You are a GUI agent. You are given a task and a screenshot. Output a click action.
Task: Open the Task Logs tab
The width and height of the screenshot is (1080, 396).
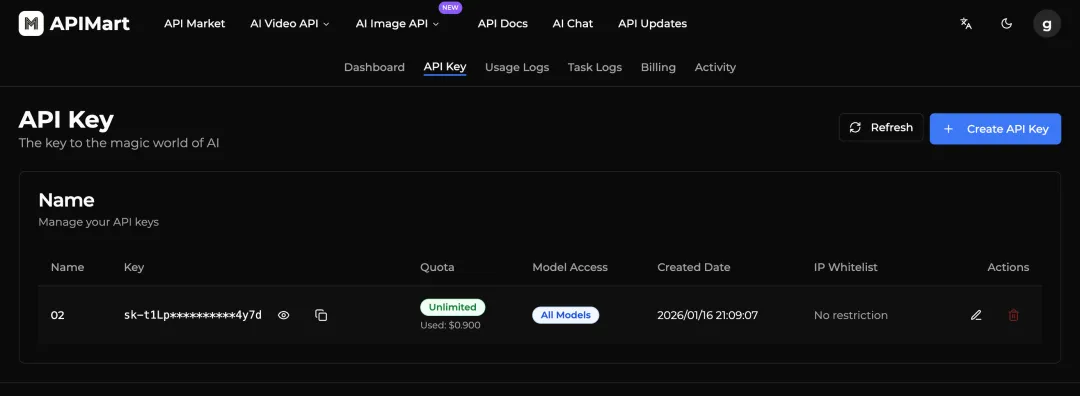coord(594,67)
